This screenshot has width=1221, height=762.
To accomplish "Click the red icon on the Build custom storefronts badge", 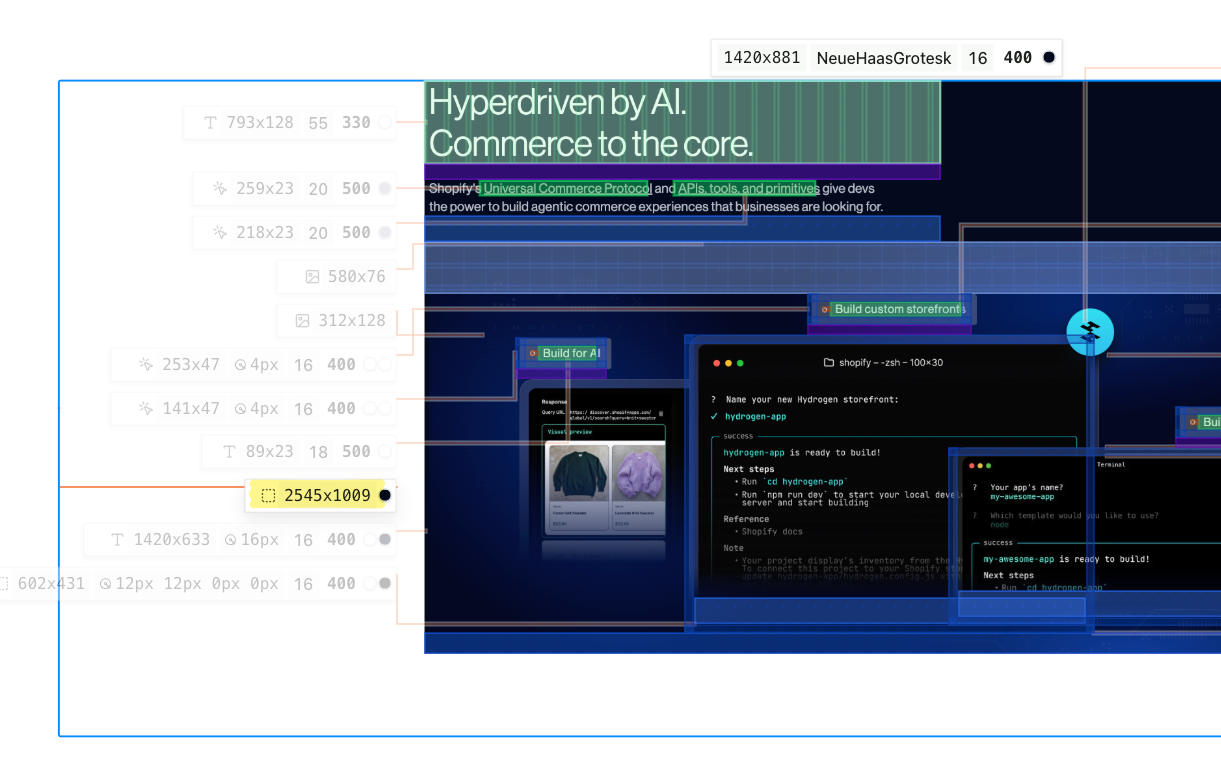I will tap(825, 310).
